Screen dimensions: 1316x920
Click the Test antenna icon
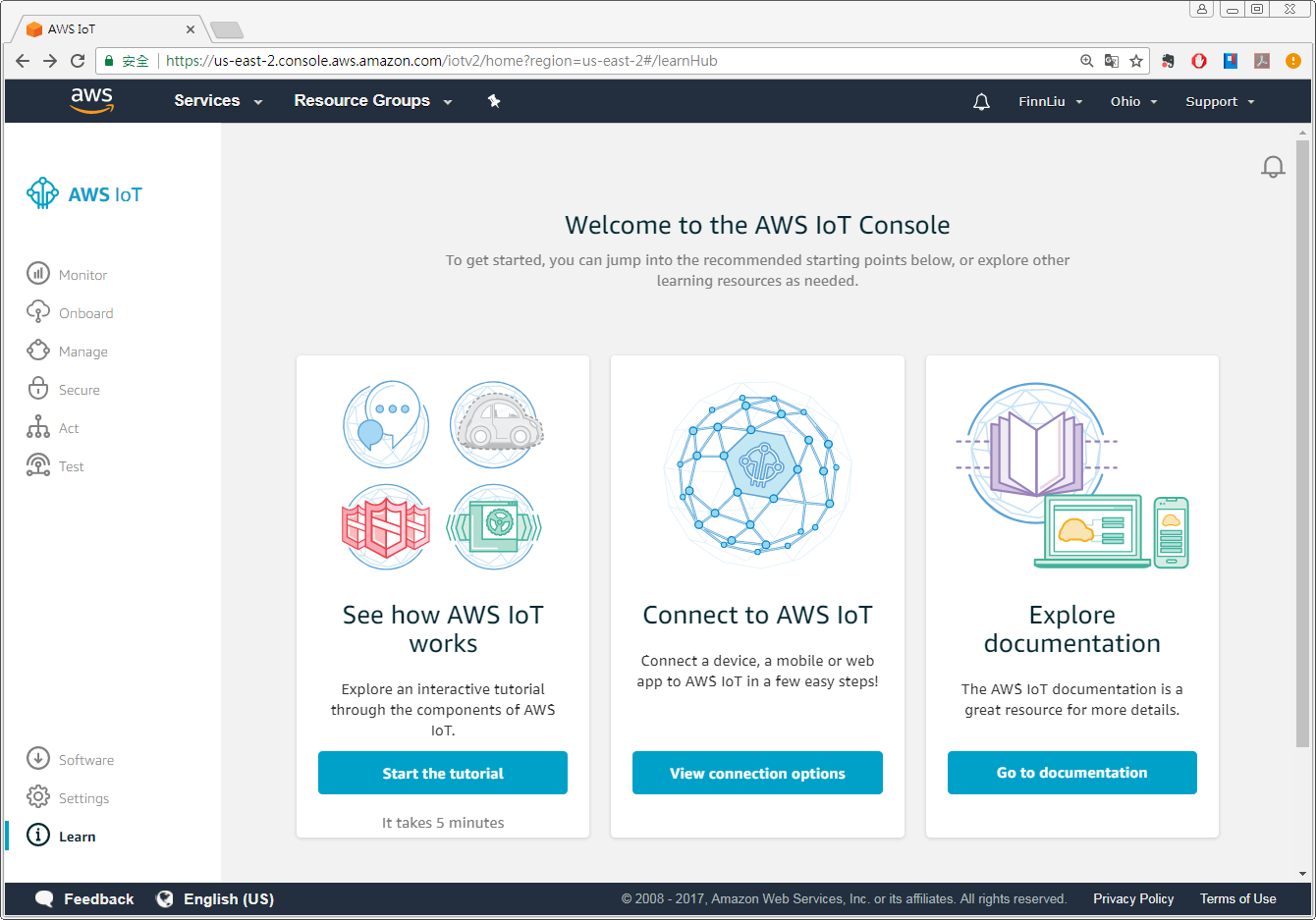click(38, 464)
